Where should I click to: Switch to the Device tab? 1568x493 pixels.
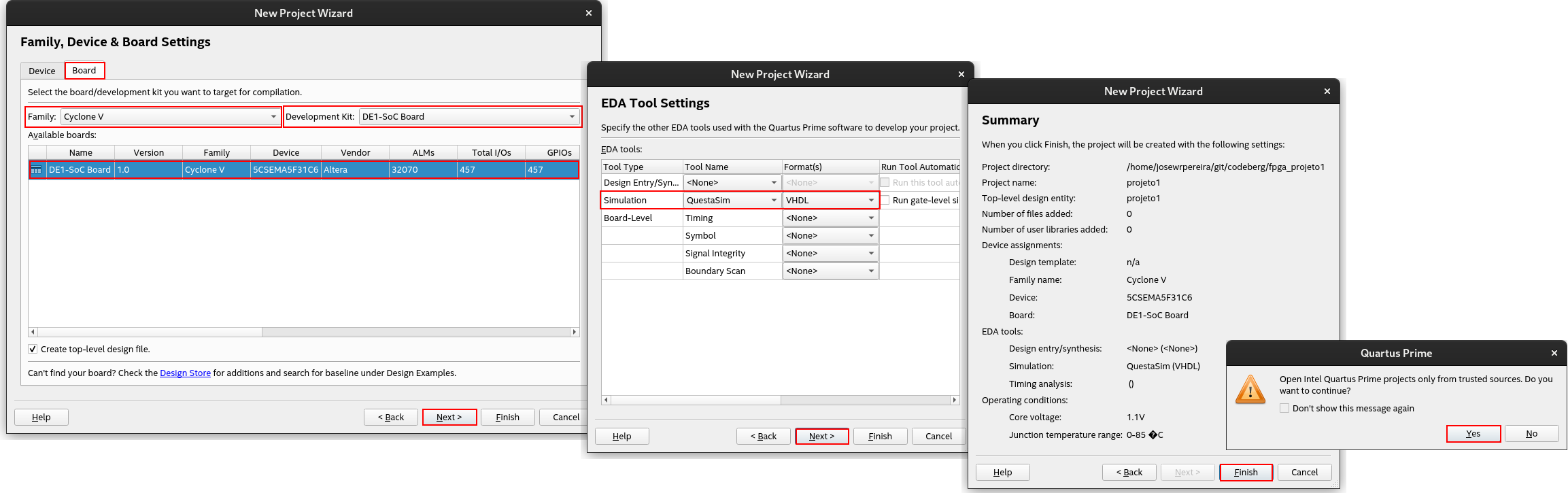(x=42, y=71)
